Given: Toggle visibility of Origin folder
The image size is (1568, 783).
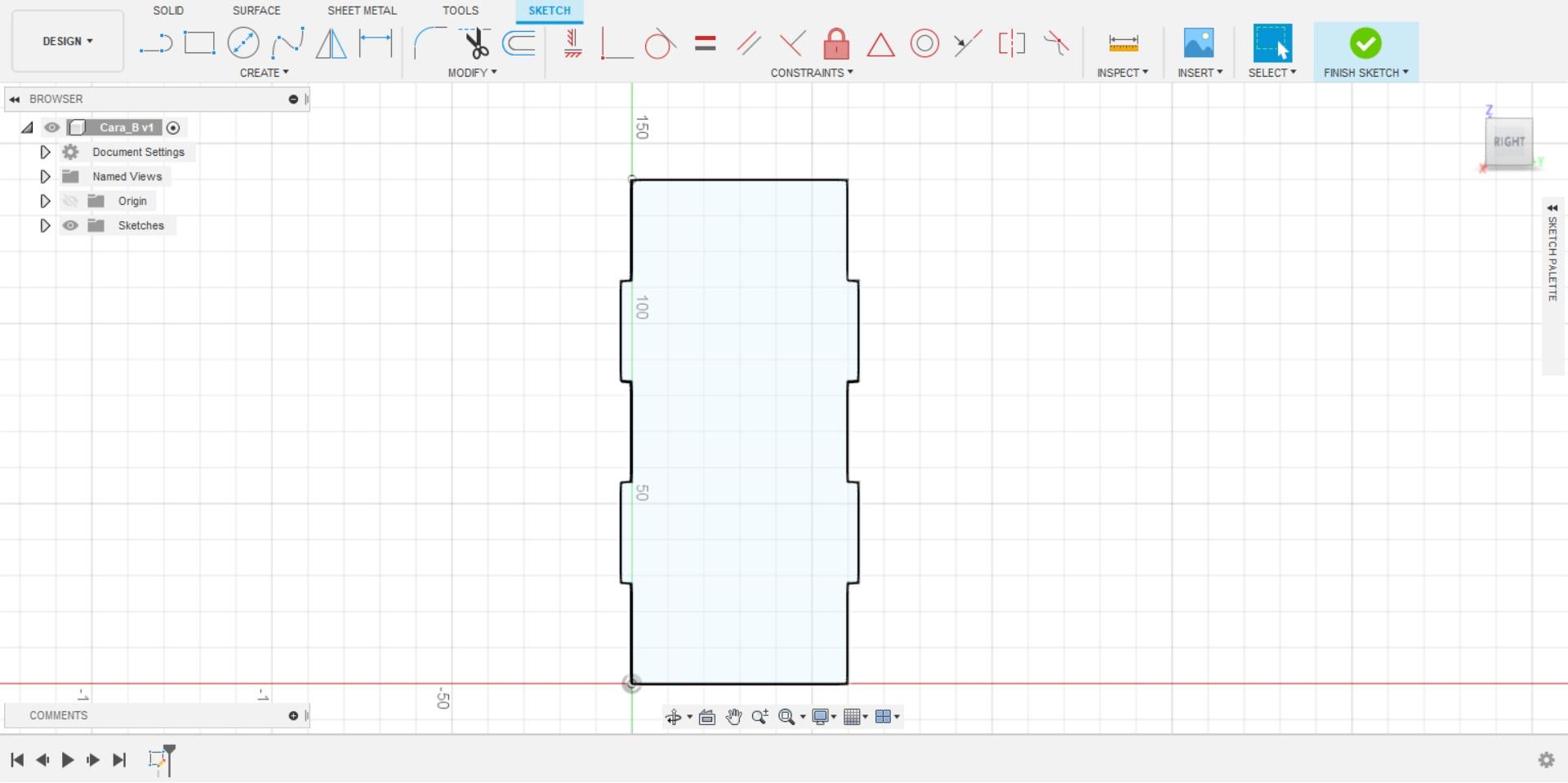Looking at the screenshot, I should (x=70, y=201).
